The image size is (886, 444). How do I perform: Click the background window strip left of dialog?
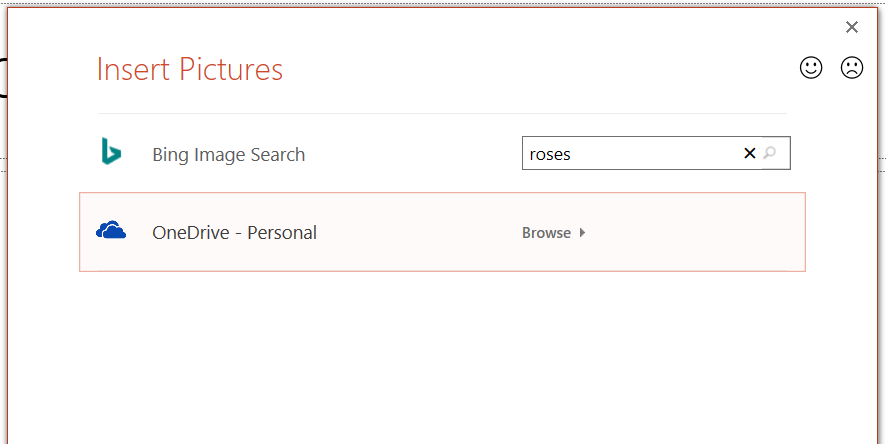(3, 250)
